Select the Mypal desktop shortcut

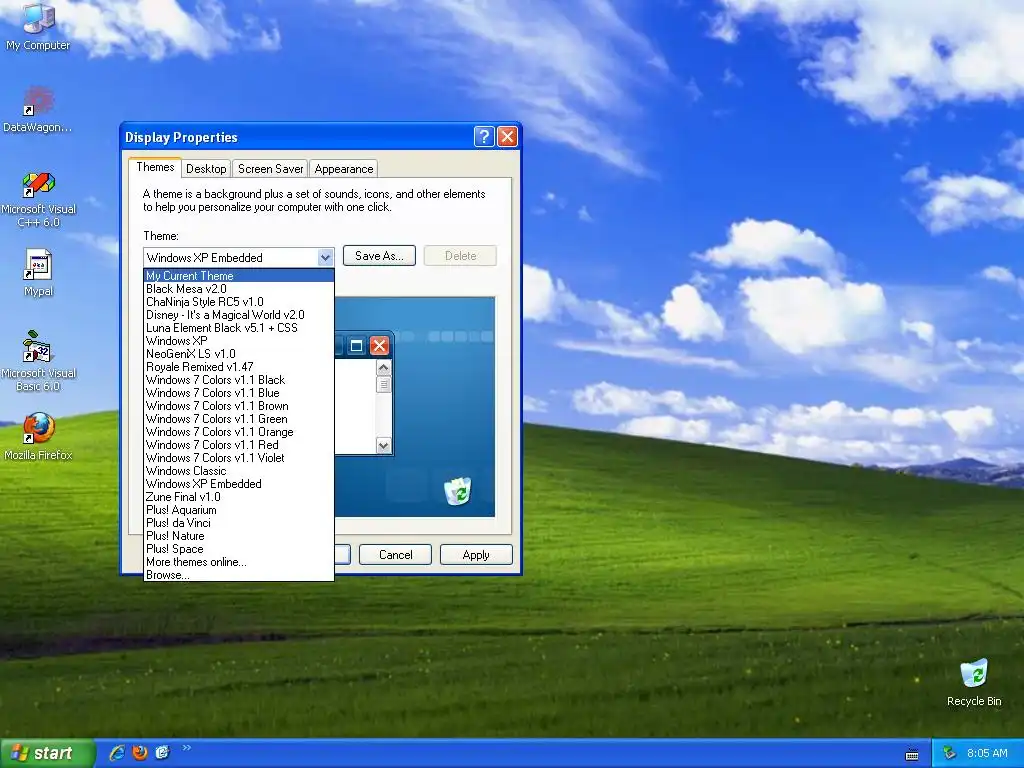click(x=38, y=273)
